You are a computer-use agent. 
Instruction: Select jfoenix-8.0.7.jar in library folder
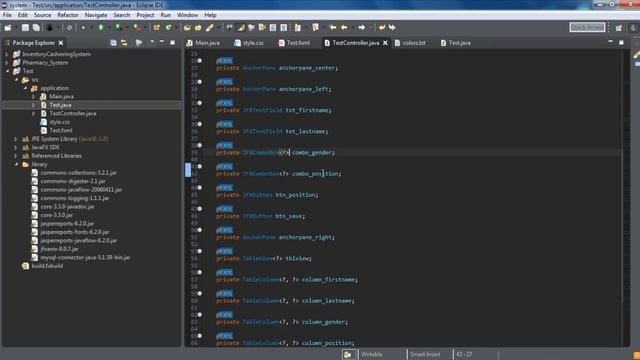[60, 249]
